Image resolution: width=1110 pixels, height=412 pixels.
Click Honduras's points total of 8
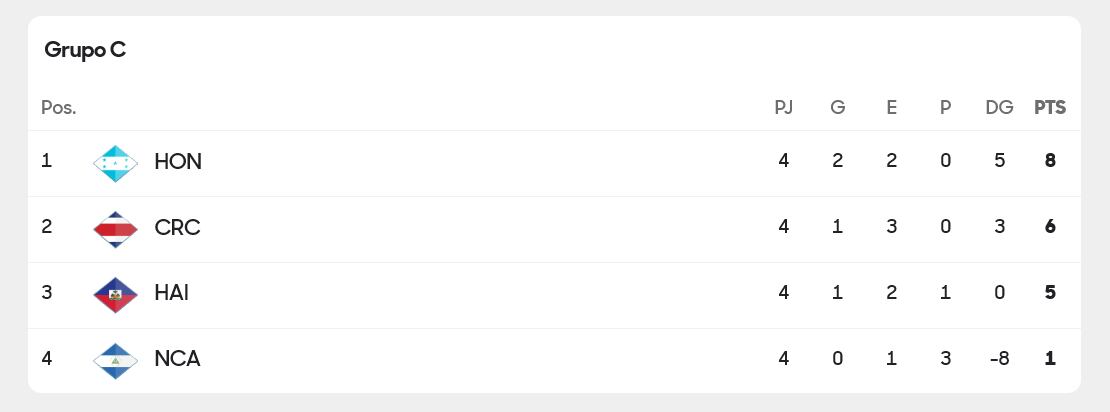click(1050, 160)
